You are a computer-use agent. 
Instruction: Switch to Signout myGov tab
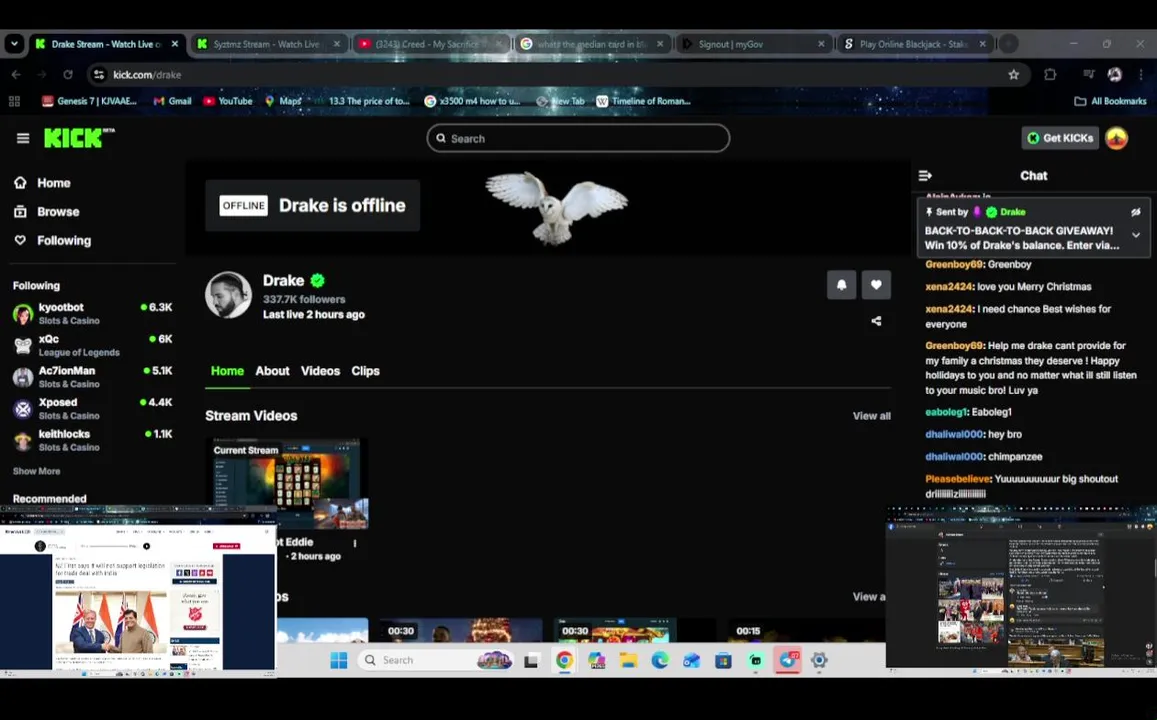(x=753, y=44)
